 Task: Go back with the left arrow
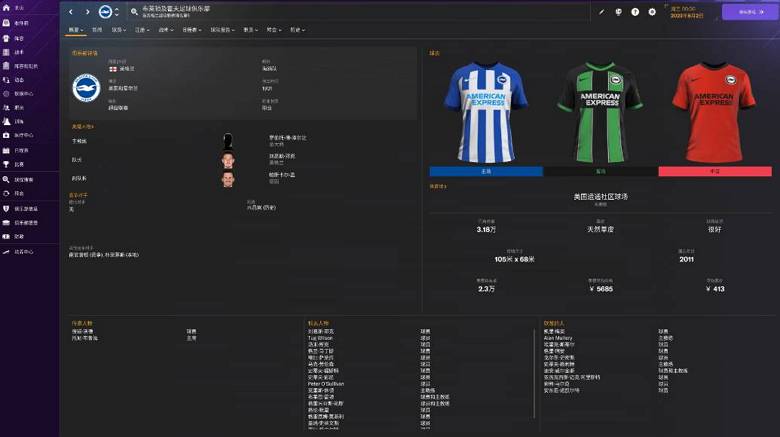pos(71,11)
